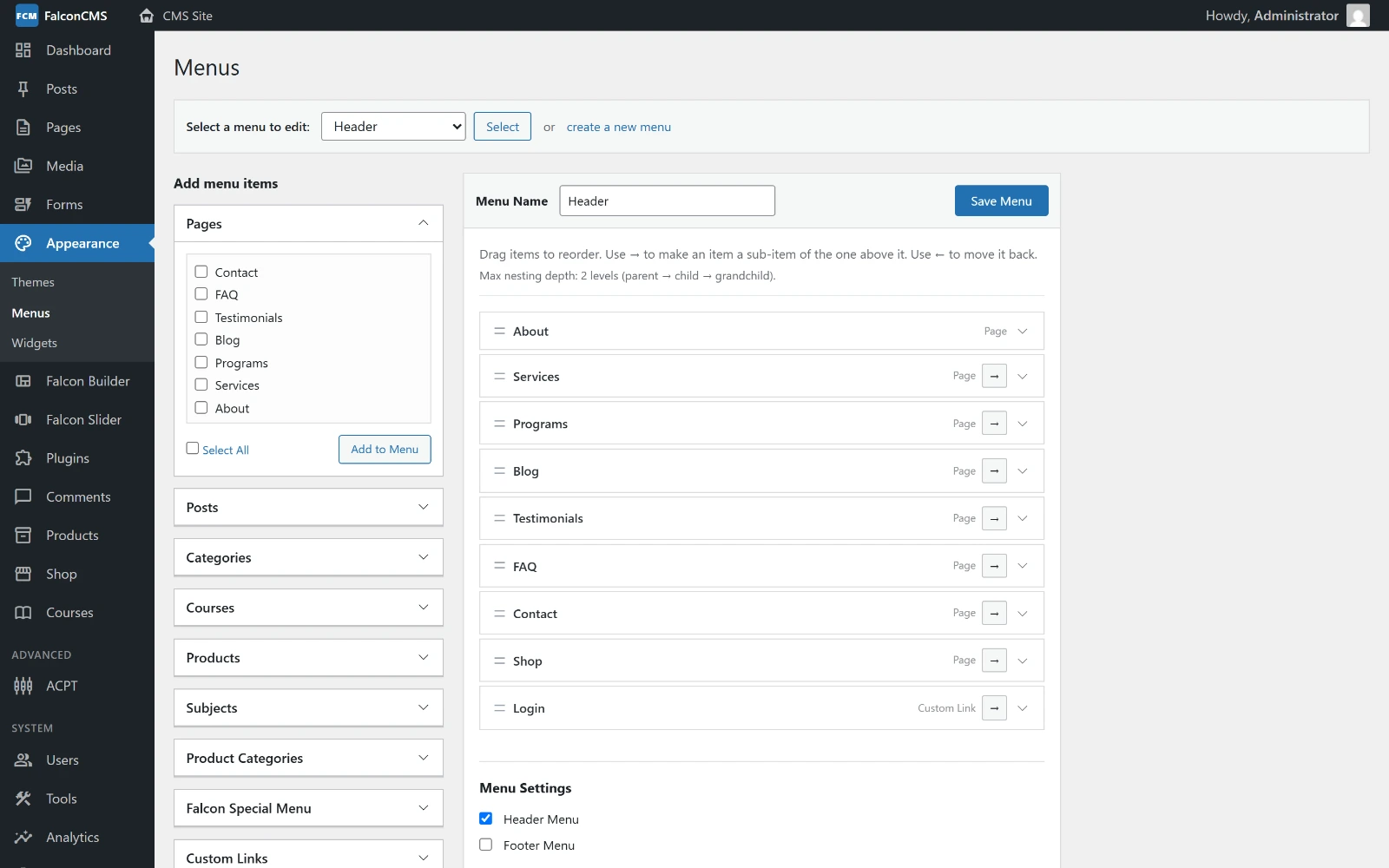The height and width of the screenshot is (868, 1389).
Task: Check the Testimonials page checkbox
Action: 201,317
